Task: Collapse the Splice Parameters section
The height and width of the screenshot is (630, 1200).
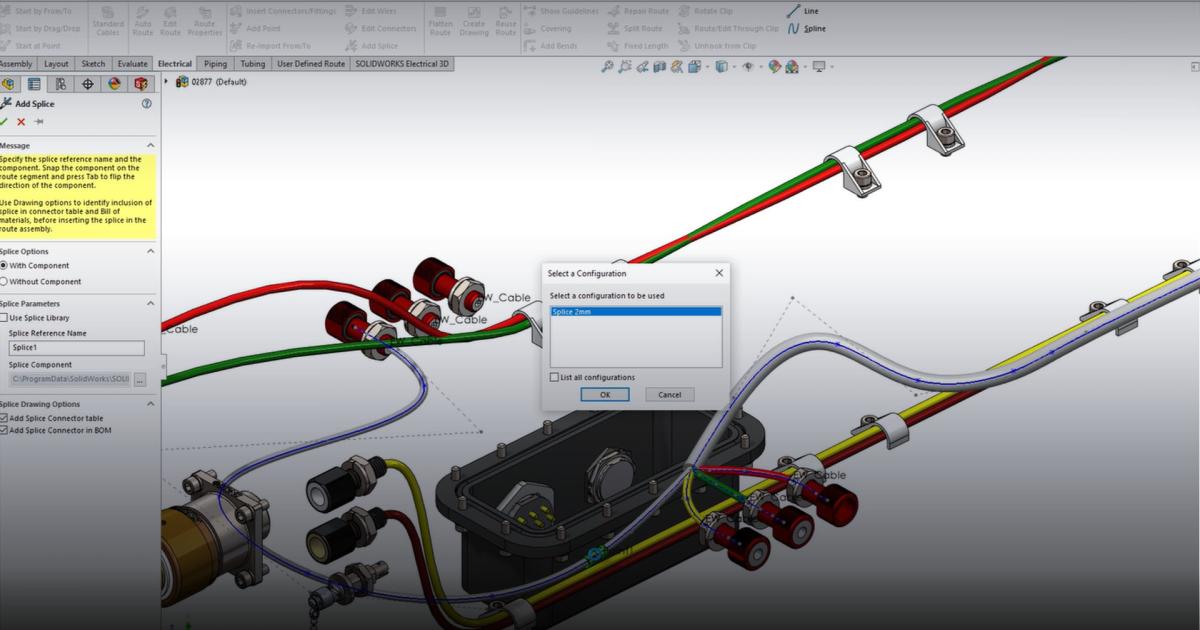Action: pos(148,303)
